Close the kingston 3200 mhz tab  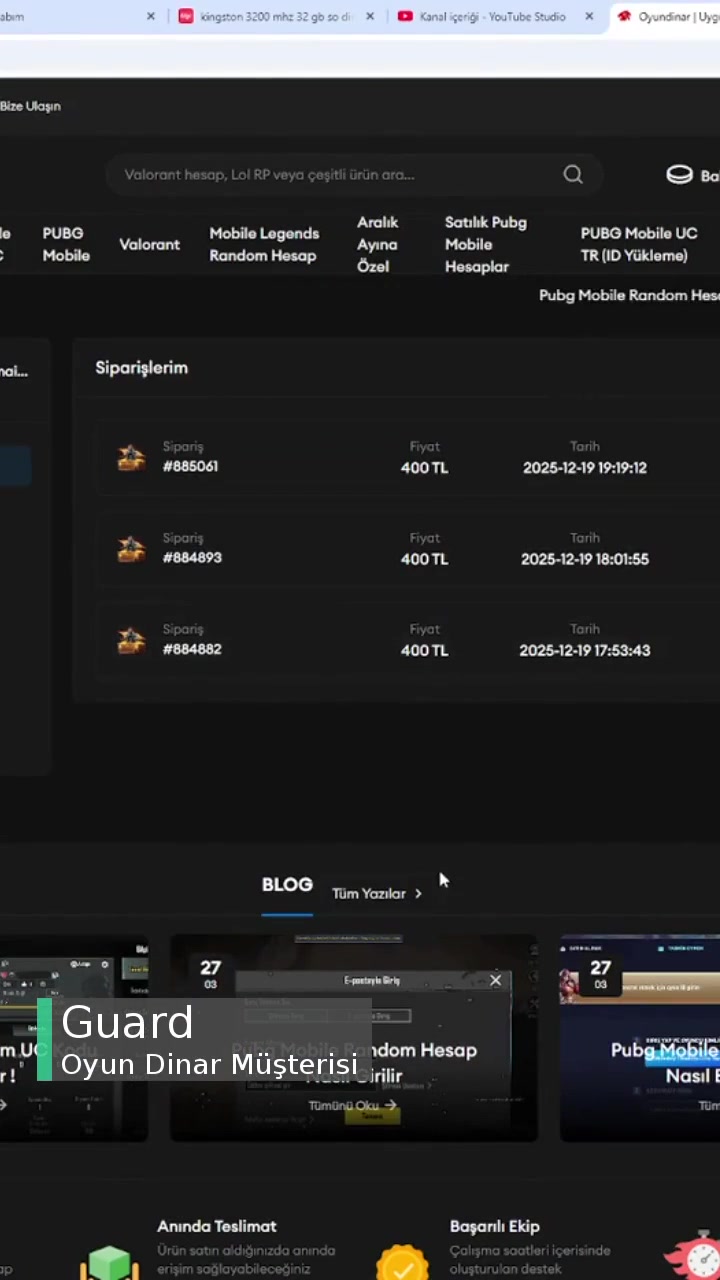coord(371,16)
